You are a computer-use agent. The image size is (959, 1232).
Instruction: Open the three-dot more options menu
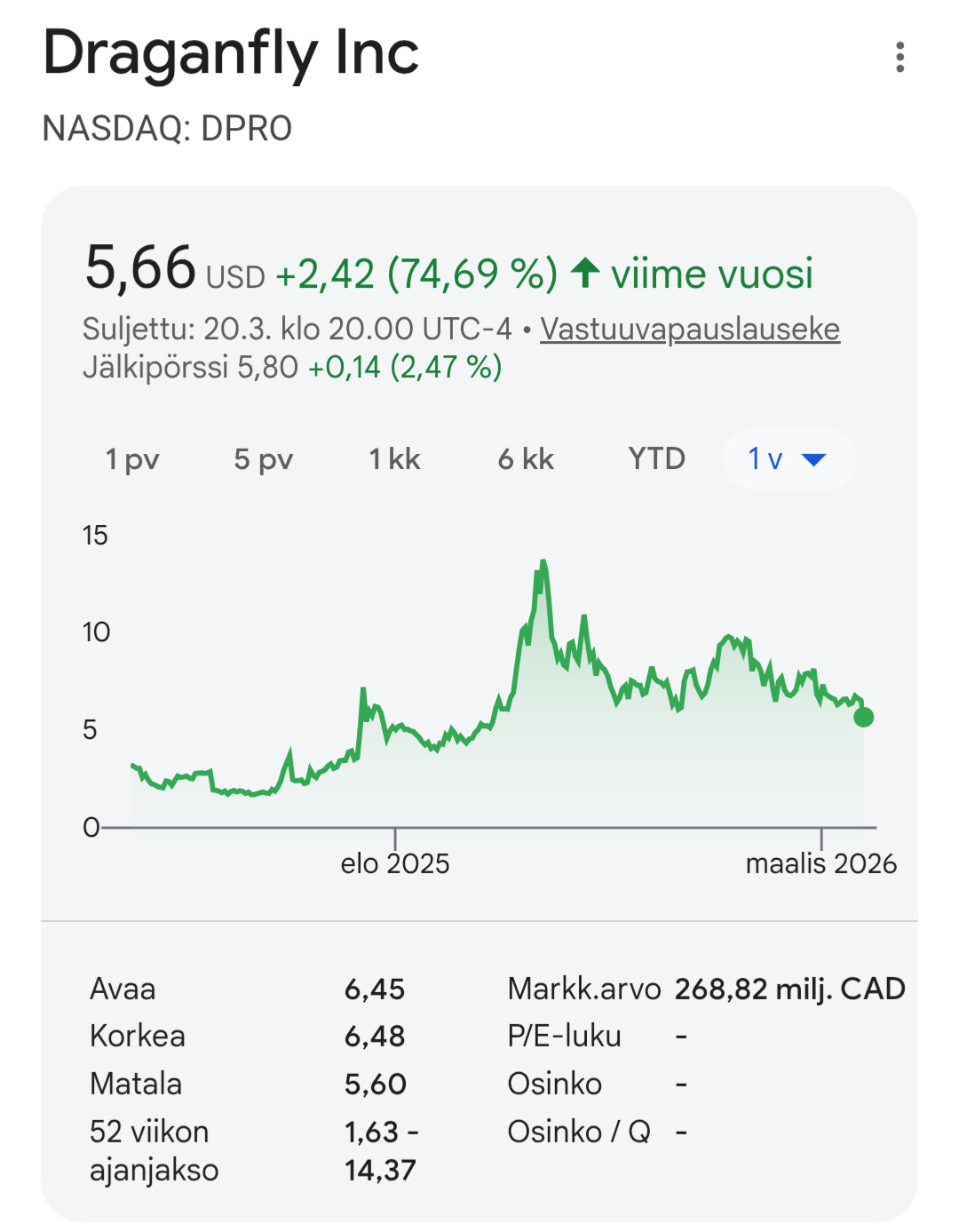point(900,57)
